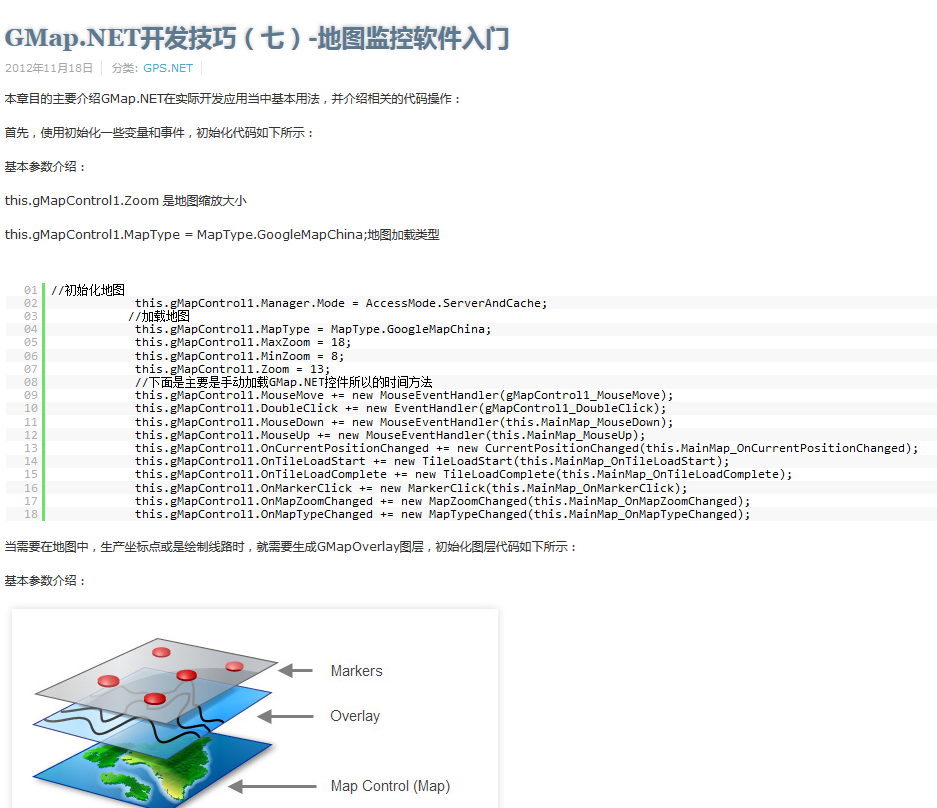Click the 基本参数介绍 heading above the diagram
This screenshot has width=937, height=808.
[x=45, y=581]
